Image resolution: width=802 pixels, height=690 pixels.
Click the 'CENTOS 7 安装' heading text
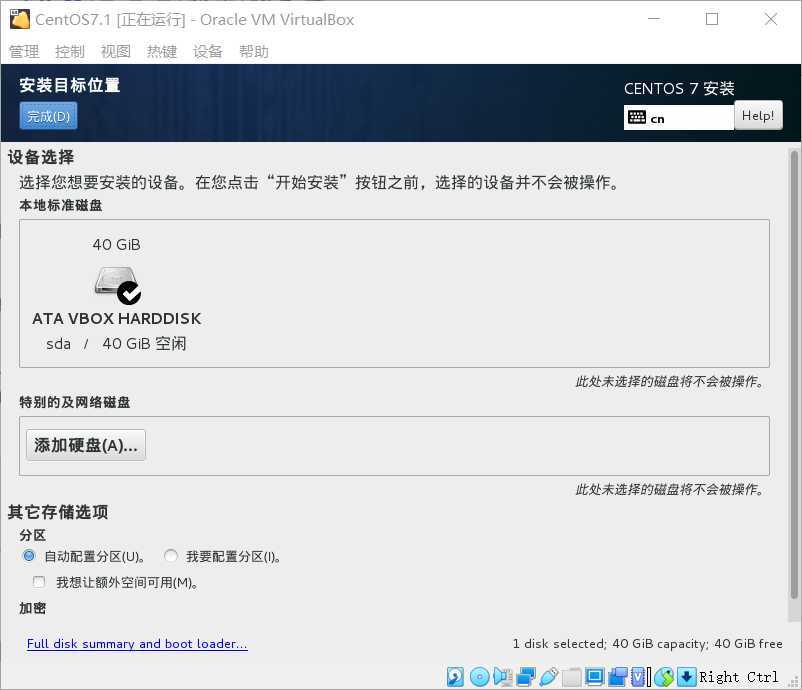pyautogui.click(x=679, y=88)
